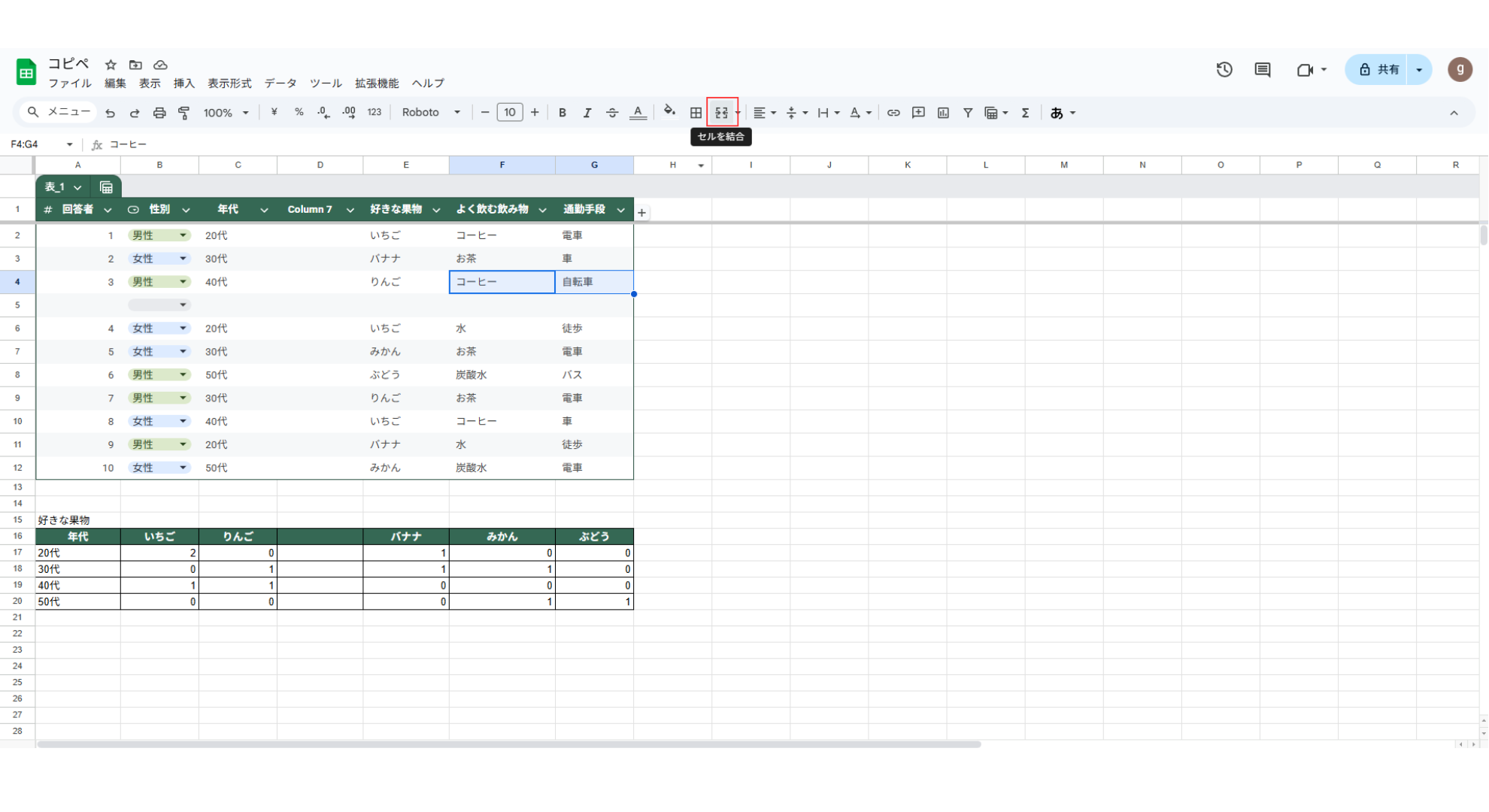Open the データ menu
This screenshot has width=1489, height=812.
(x=281, y=83)
